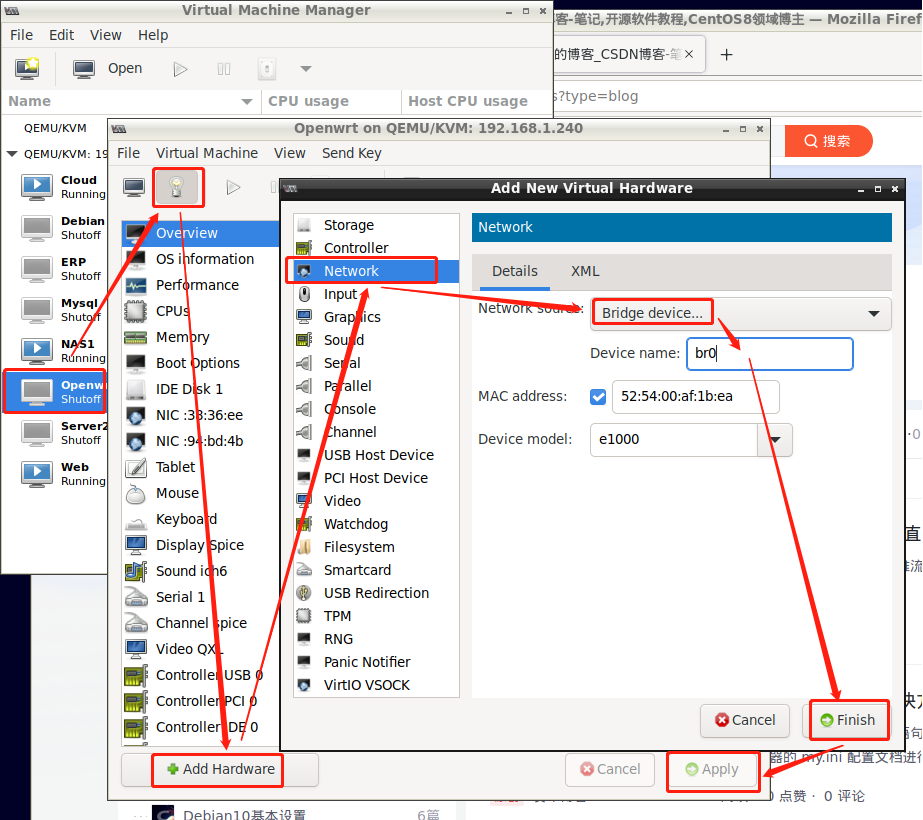Select Graphics hardware type
Viewport: 923px width, 820px height.
pos(376,317)
